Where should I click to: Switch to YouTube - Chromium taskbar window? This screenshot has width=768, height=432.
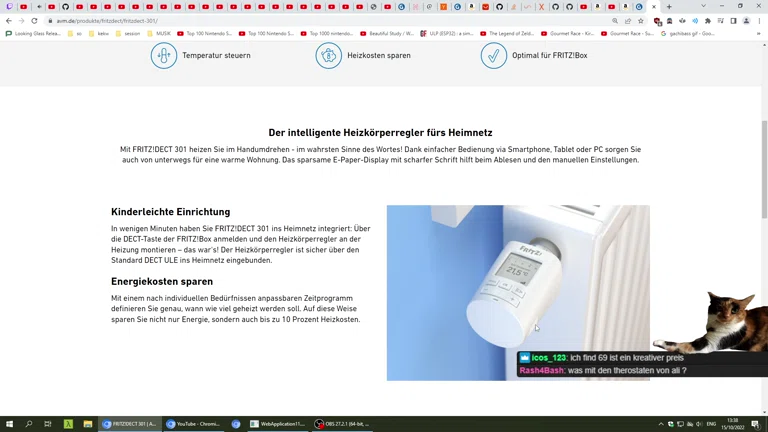point(194,424)
